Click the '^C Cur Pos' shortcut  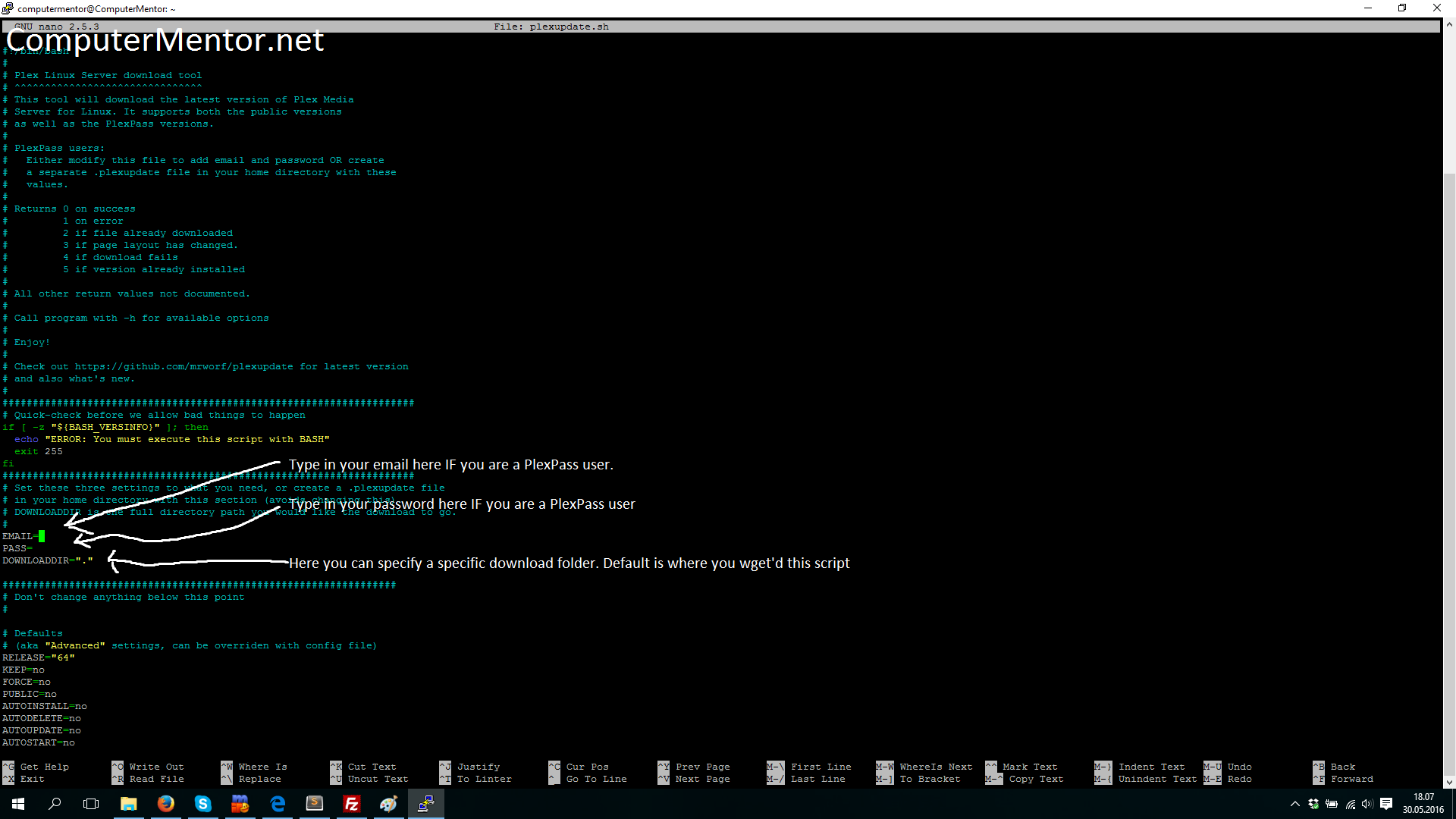click(579, 767)
